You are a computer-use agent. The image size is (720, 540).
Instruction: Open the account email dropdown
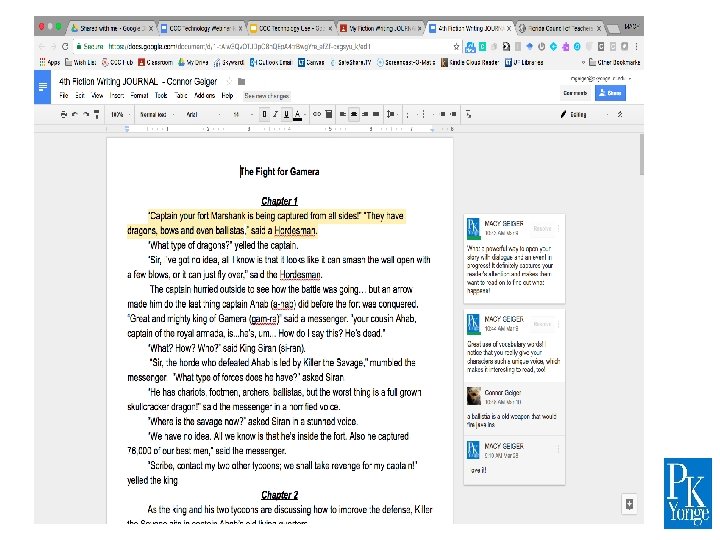[601, 79]
